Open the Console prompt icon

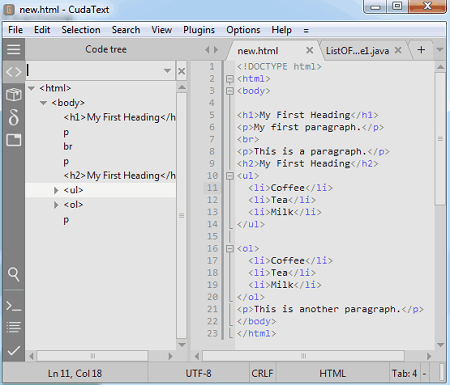(x=14, y=306)
